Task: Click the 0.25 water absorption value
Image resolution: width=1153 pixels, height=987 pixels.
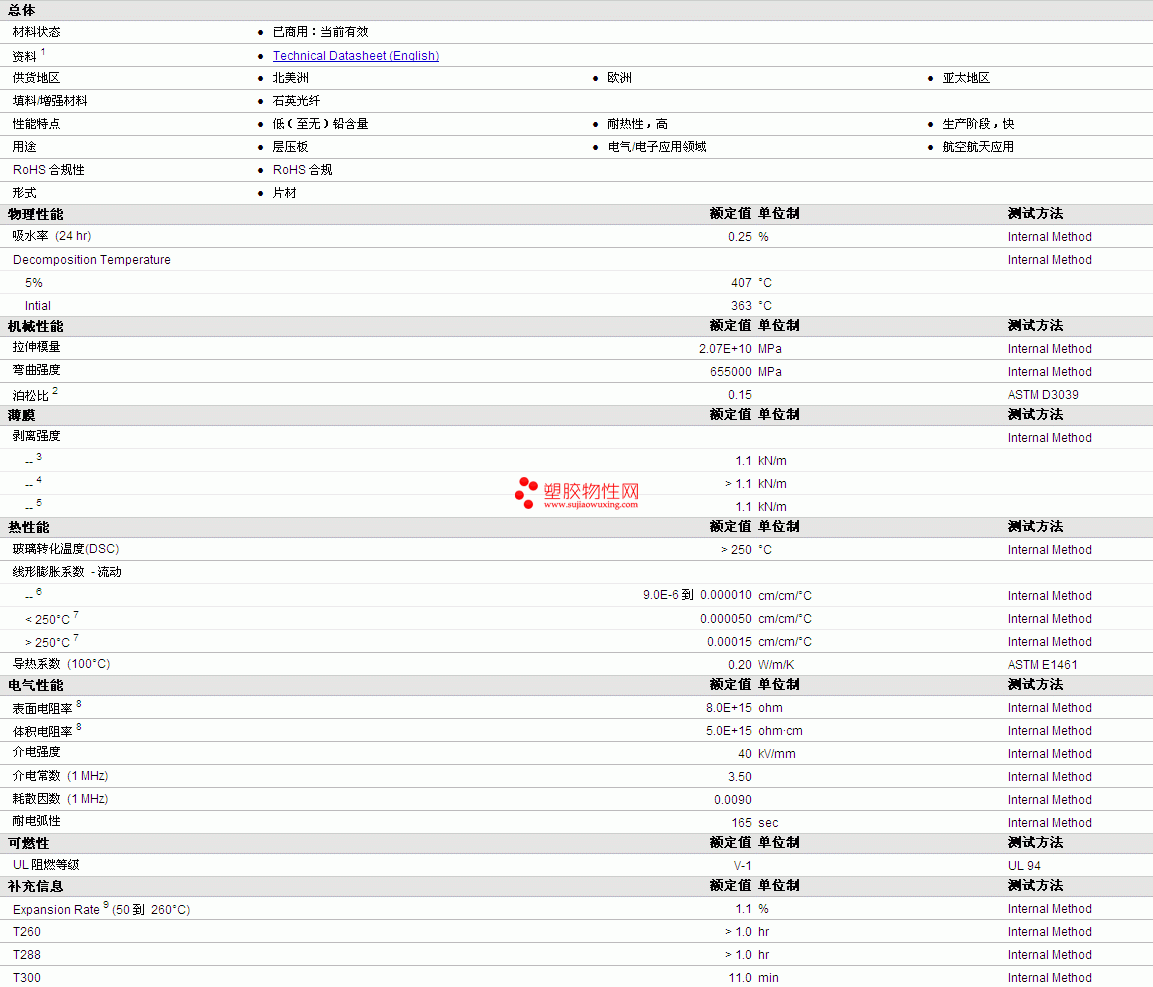Action: [740, 237]
